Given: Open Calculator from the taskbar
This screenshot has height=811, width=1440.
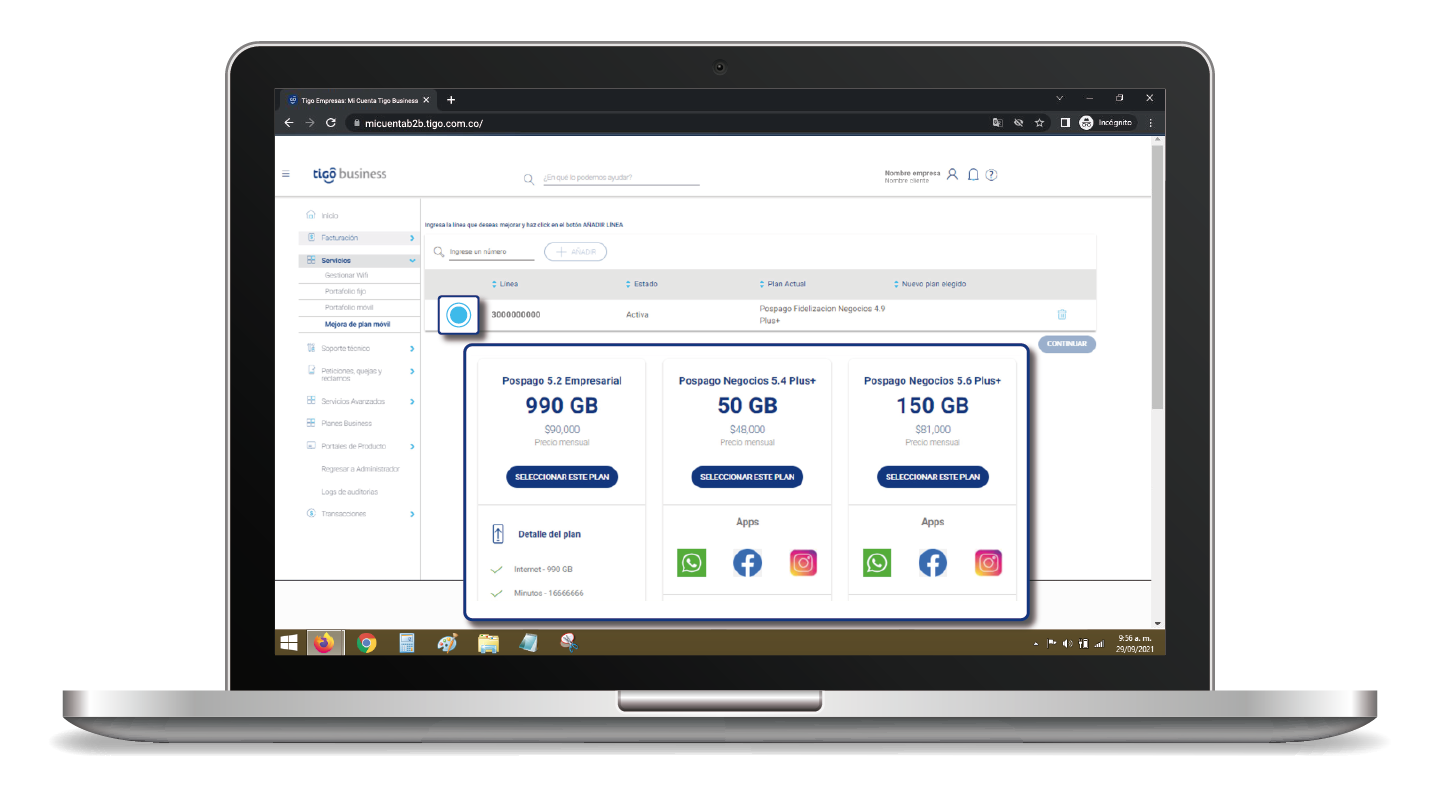Looking at the screenshot, I should pos(407,643).
